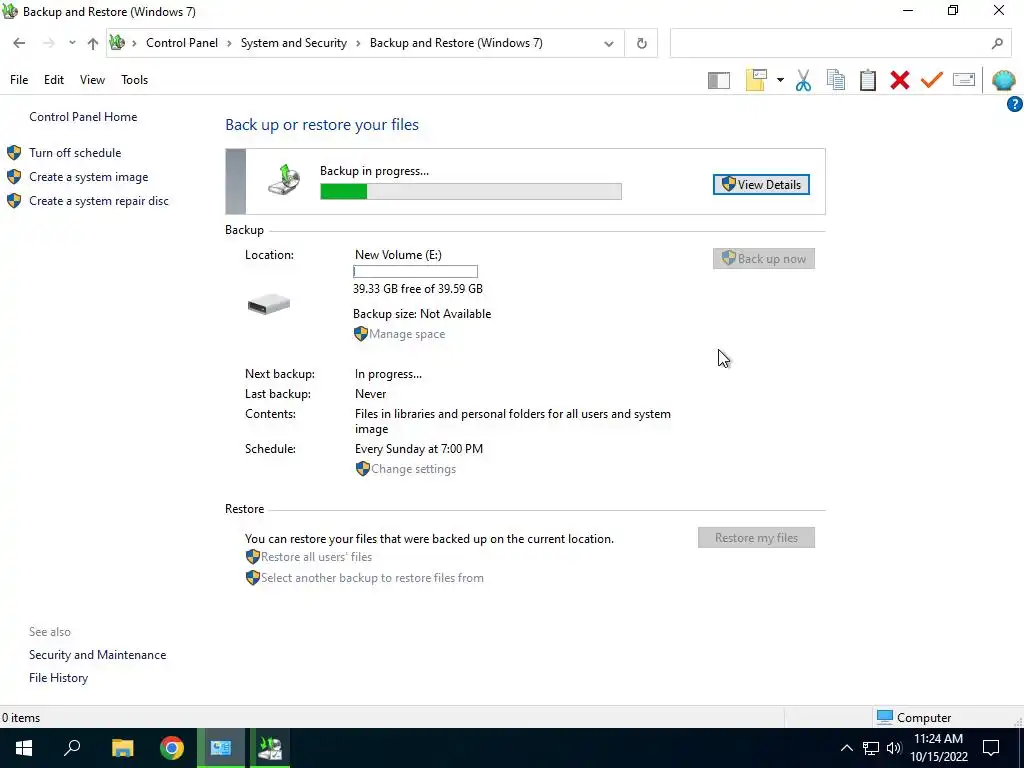
Task: Click the Copy toolbar icon
Action: (835, 80)
